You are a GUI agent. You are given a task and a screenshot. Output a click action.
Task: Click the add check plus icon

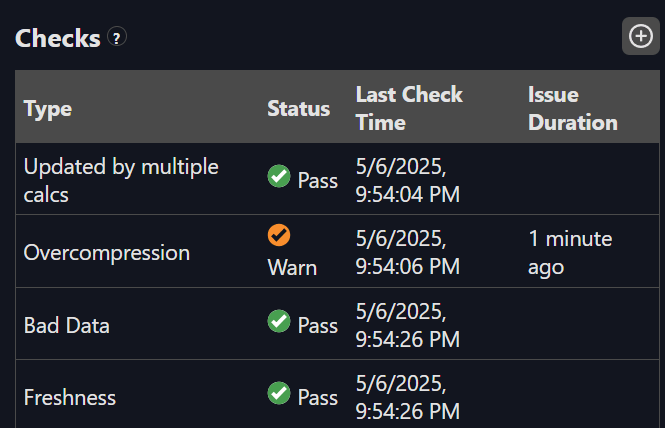coord(640,37)
